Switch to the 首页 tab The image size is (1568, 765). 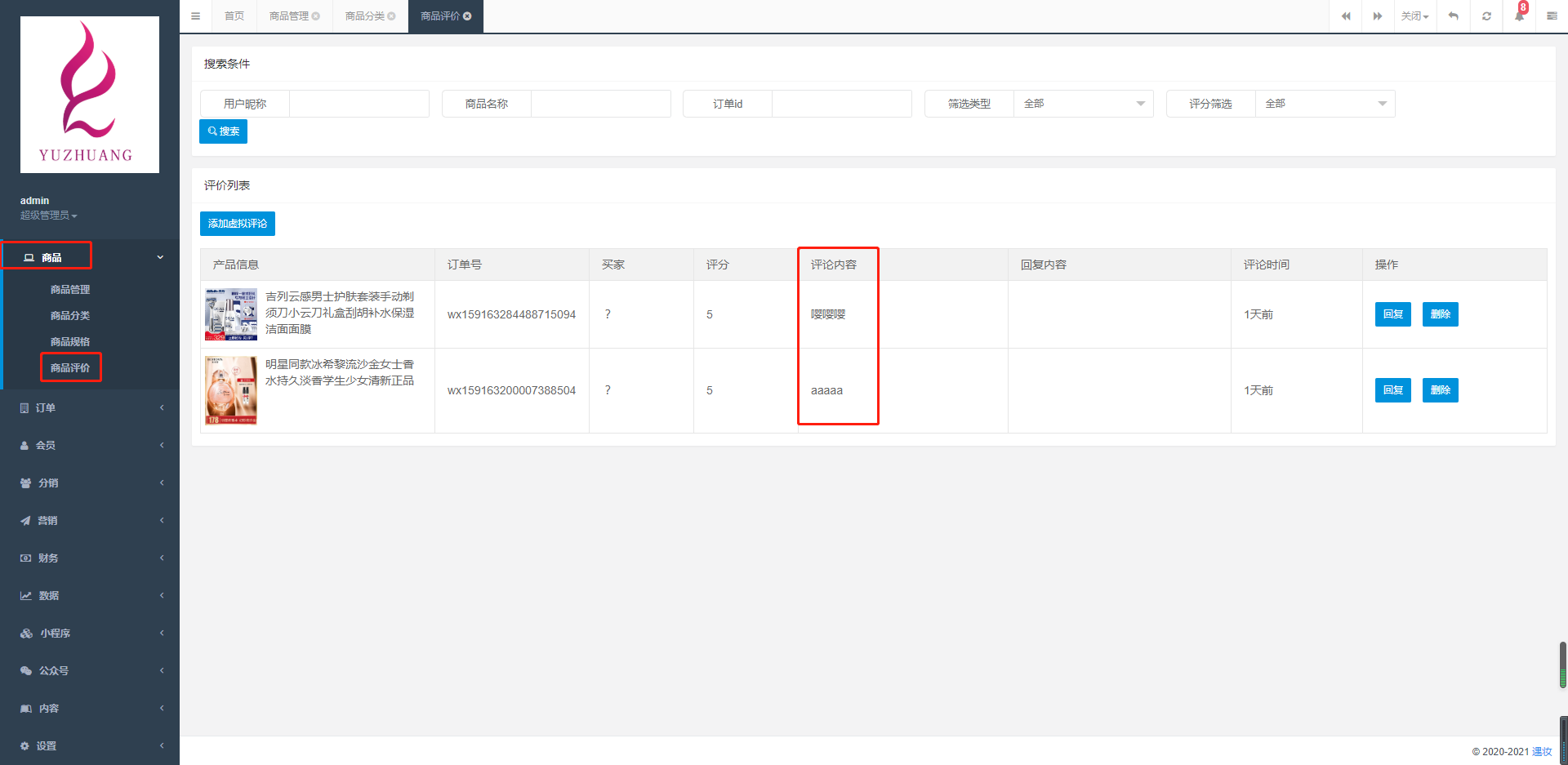point(234,16)
